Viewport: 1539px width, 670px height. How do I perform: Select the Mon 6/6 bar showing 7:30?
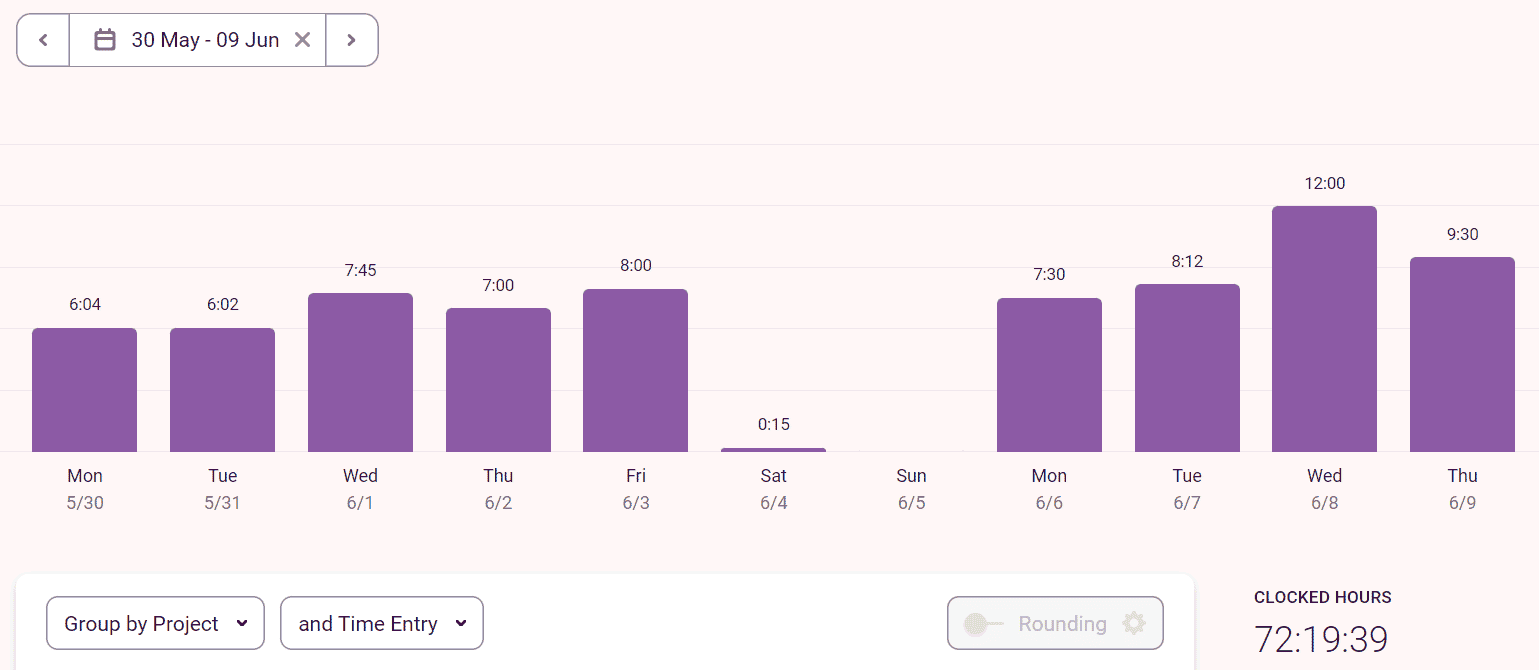(x=1049, y=375)
